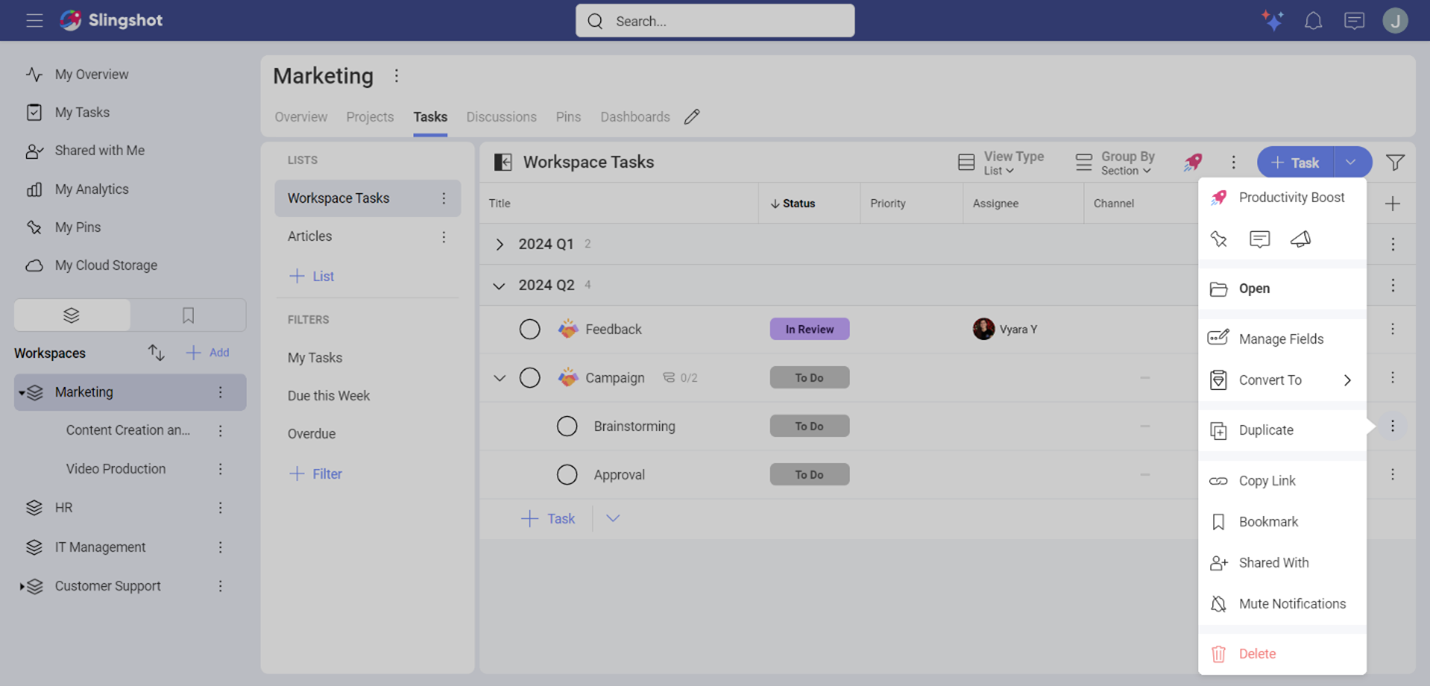Open the AI sparkle assistant icon

[x=1272, y=20]
